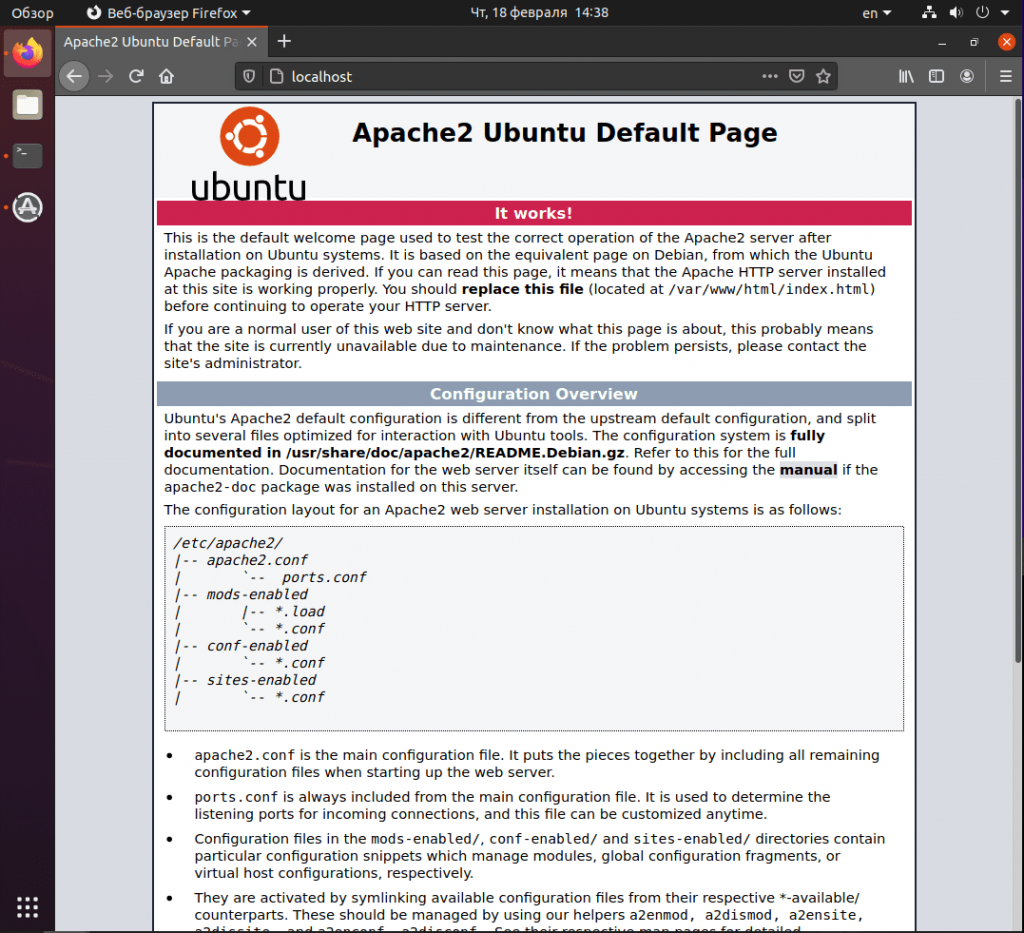This screenshot has width=1024, height=933.
Task: Click the manual link in Configuration Overview
Action: click(x=808, y=470)
